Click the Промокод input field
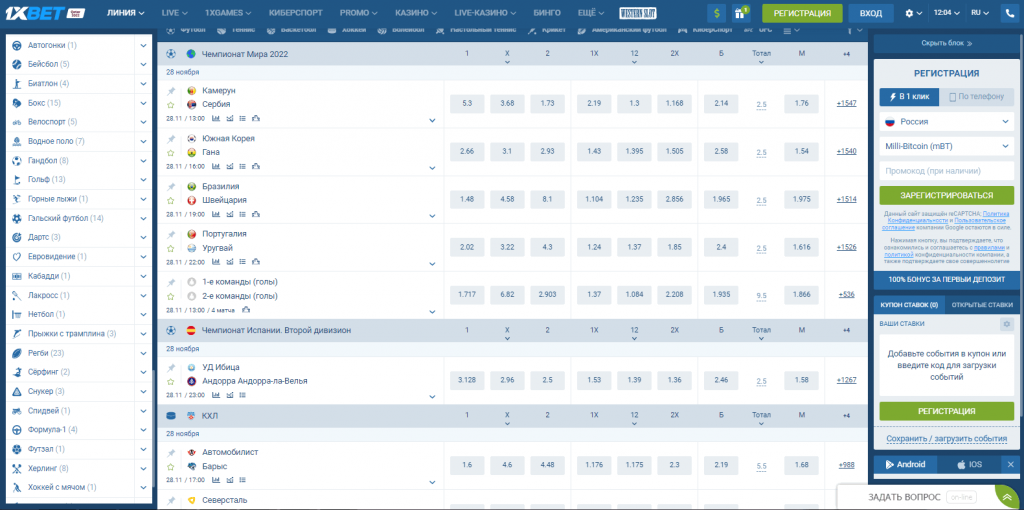The height and width of the screenshot is (510, 1024). pyautogui.click(x=946, y=171)
